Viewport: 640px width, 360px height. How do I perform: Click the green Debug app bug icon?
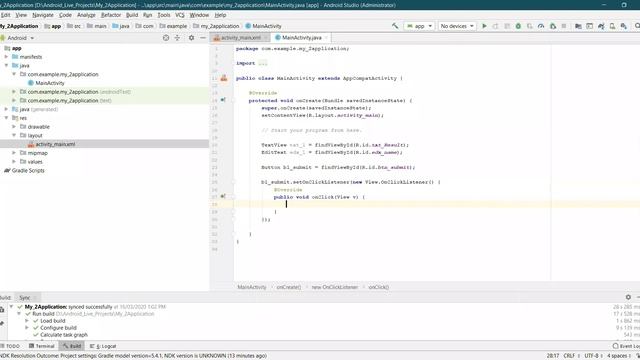click(x=518, y=26)
